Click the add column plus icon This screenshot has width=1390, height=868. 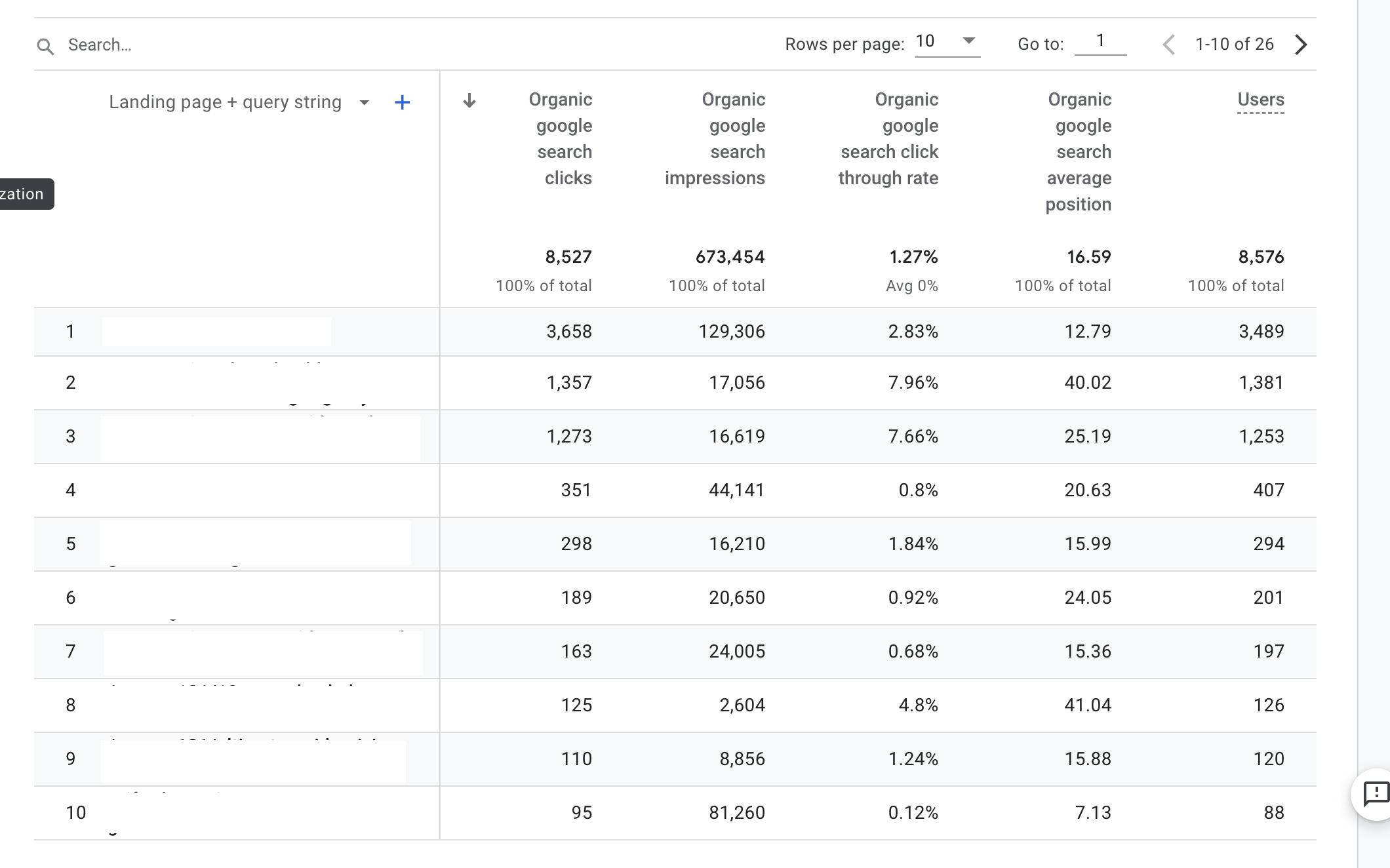pos(402,102)
